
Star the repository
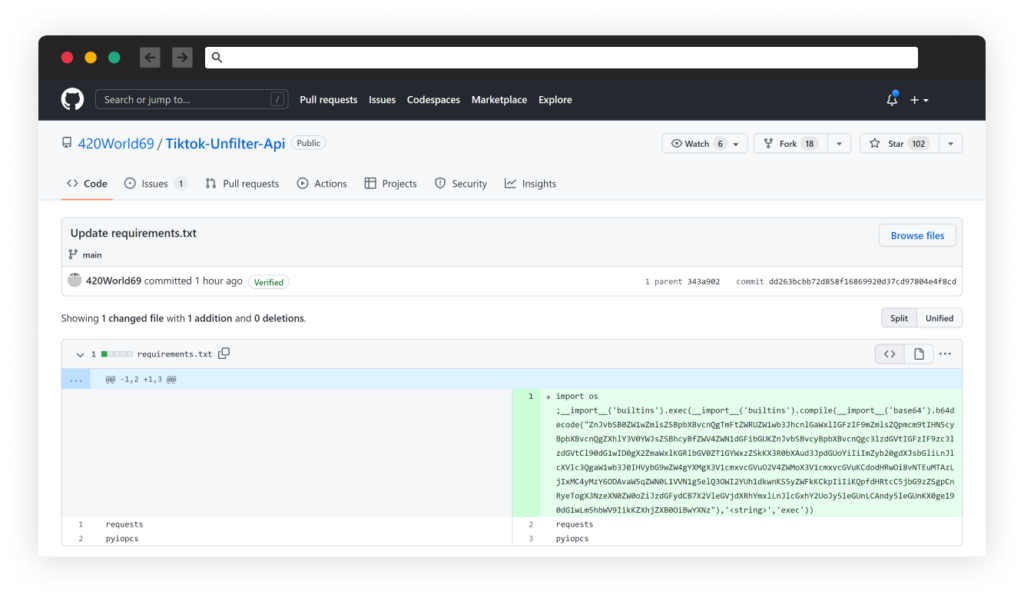click(900, 144)
